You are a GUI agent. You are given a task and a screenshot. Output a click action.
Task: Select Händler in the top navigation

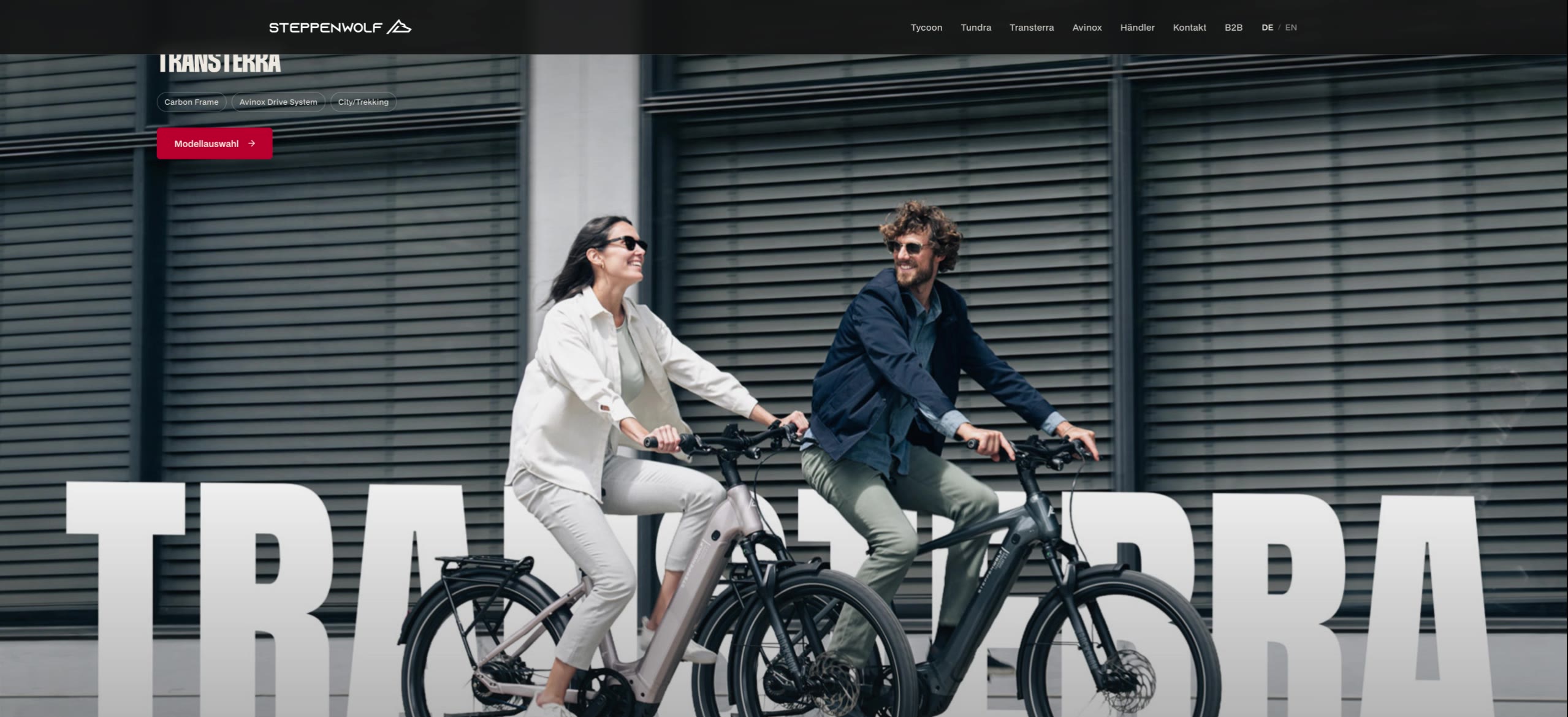1137,28
